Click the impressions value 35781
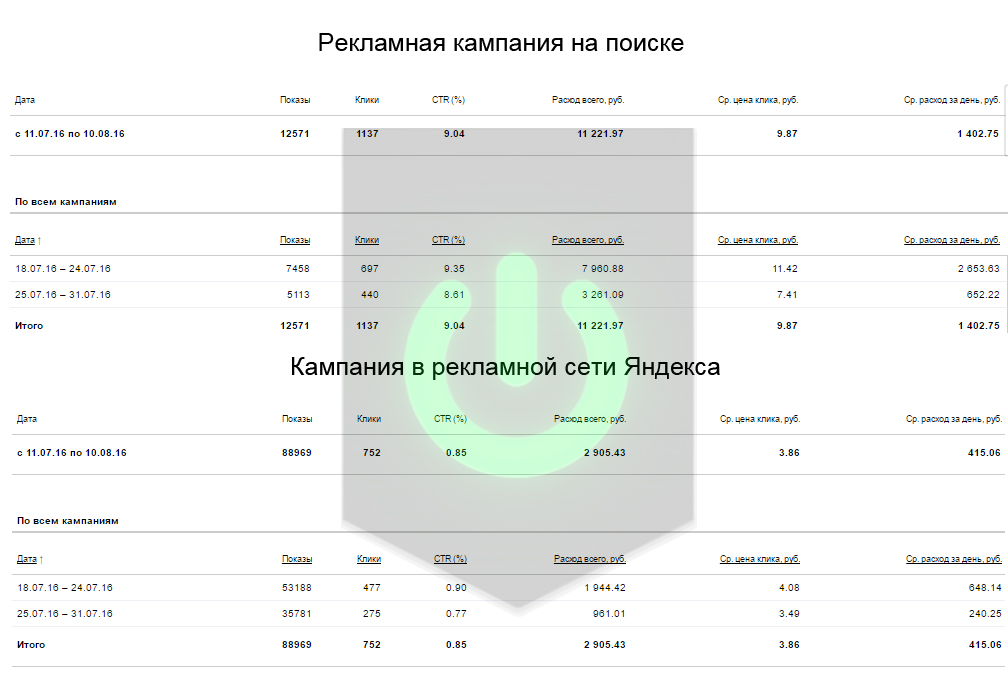The width and height of the screenshot is (1008, 677). pyautogui.click(x=297, y=613)
